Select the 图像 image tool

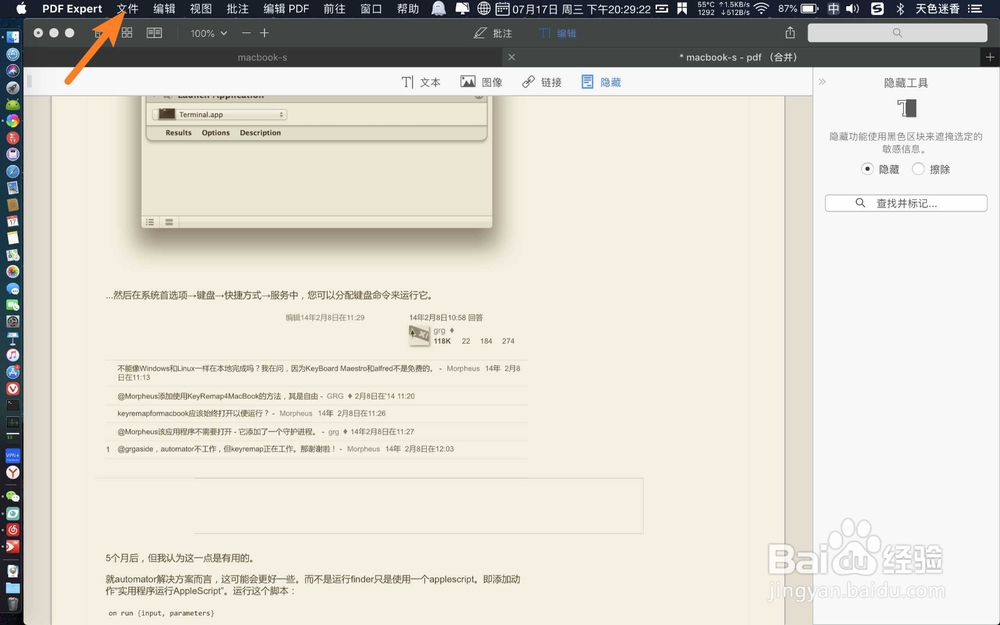pos(482,82)
